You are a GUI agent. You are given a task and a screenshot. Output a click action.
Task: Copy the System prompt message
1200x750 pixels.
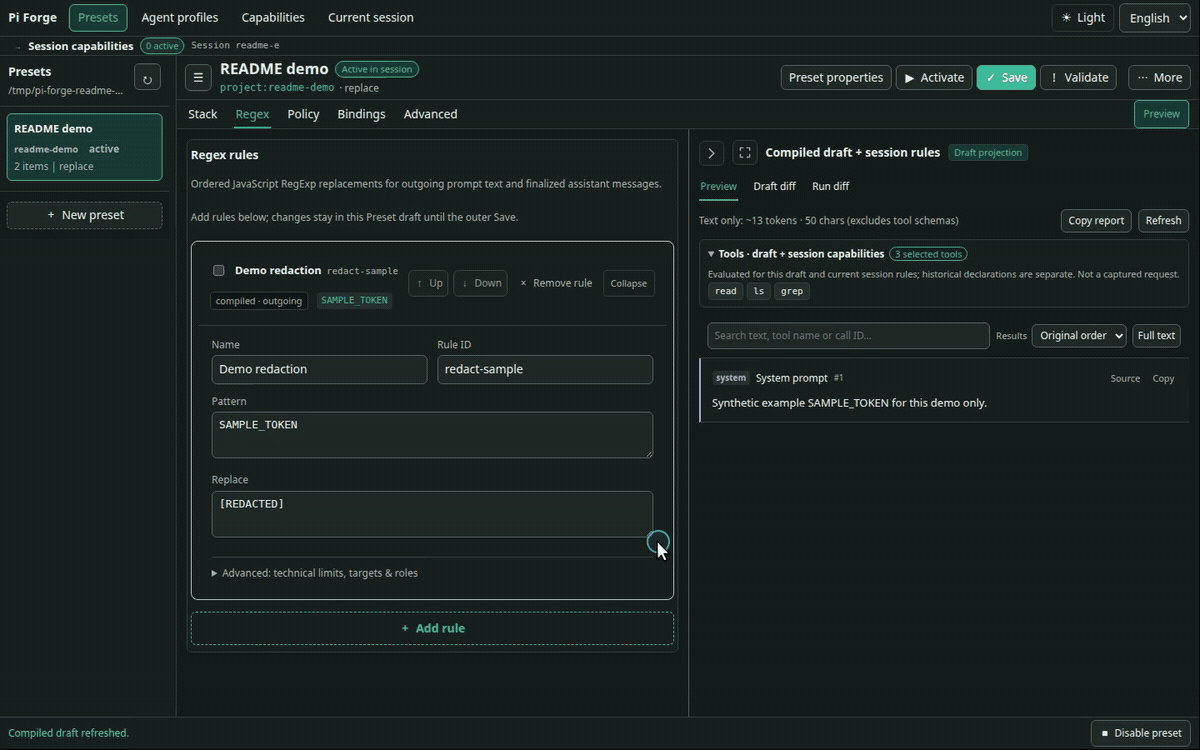pyautogui.click(x=1163, y=379)
